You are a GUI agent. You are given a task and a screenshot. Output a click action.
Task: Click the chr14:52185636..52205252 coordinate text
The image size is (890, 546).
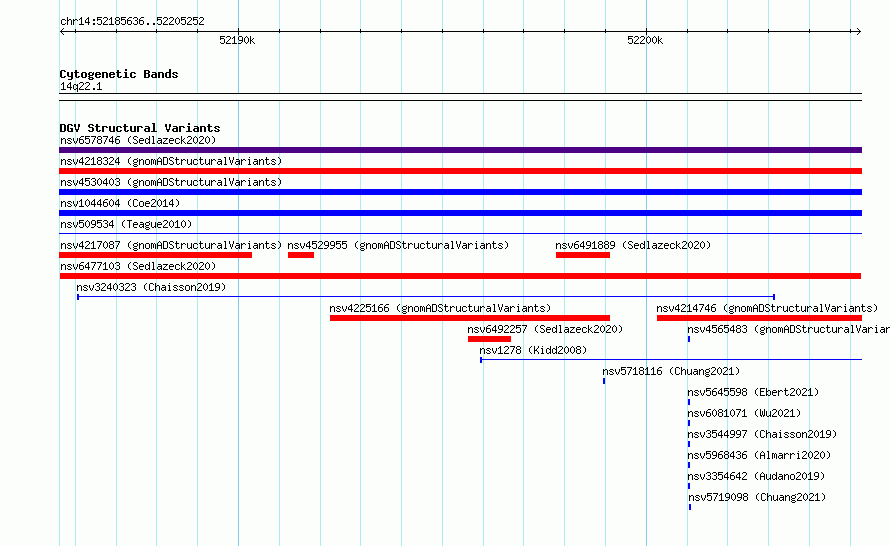pyautogui.click(x=132, y=21)
